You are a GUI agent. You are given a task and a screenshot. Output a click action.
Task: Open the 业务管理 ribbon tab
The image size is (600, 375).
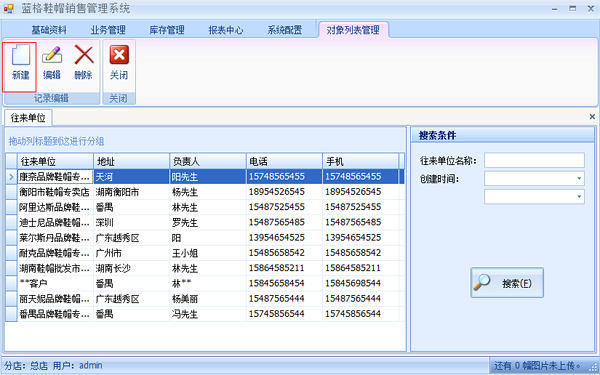(108, 30)
